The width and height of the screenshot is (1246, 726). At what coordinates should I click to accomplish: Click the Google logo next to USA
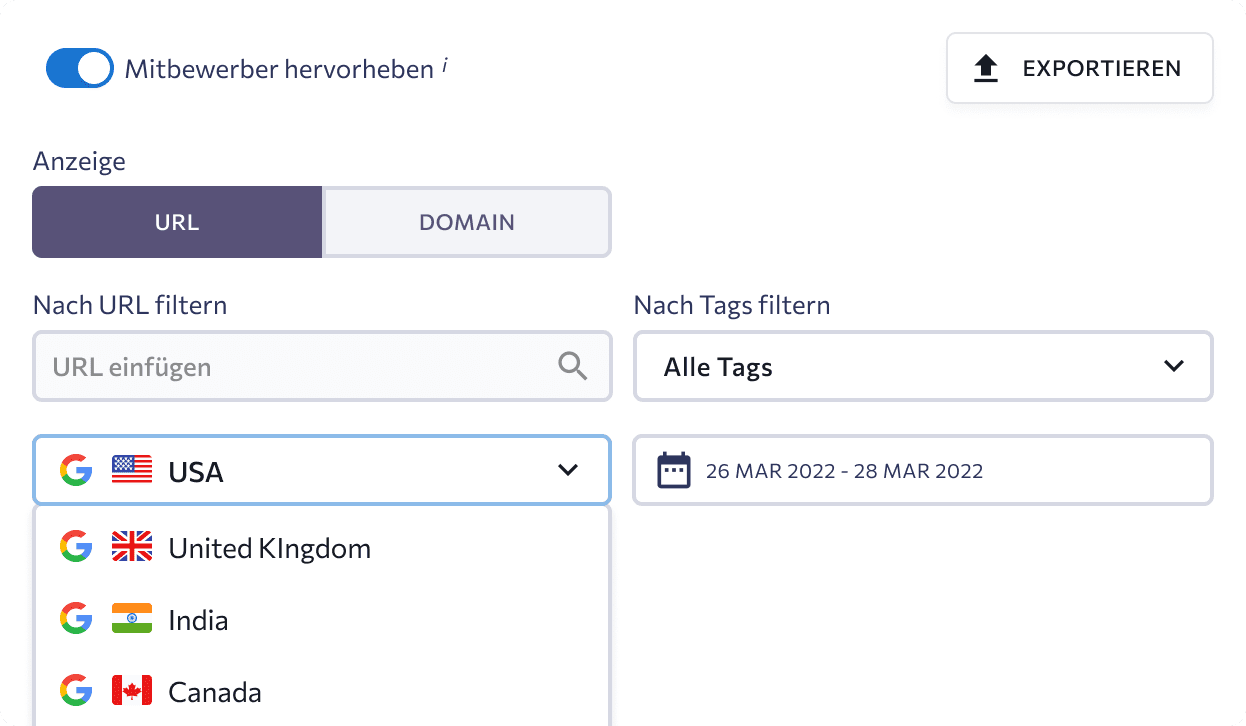(76, 470)
